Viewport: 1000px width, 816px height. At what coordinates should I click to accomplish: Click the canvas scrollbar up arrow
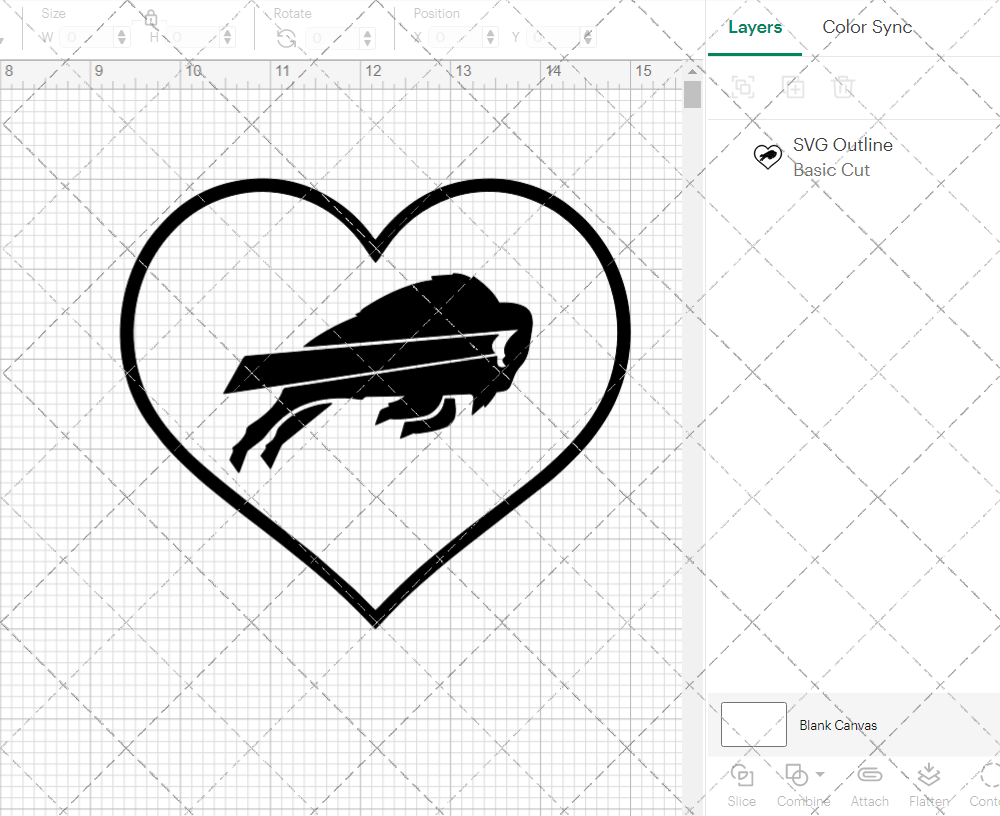point(691,71)
